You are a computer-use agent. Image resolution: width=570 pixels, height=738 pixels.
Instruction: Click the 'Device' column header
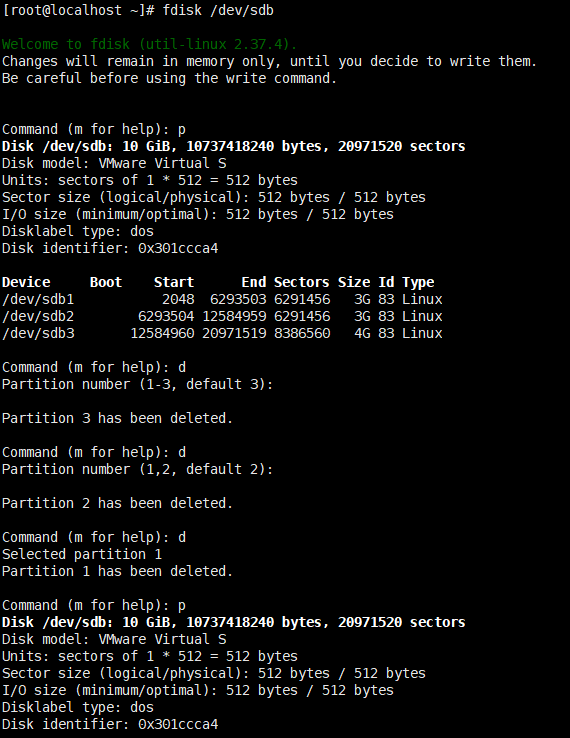tap(26, 282)
